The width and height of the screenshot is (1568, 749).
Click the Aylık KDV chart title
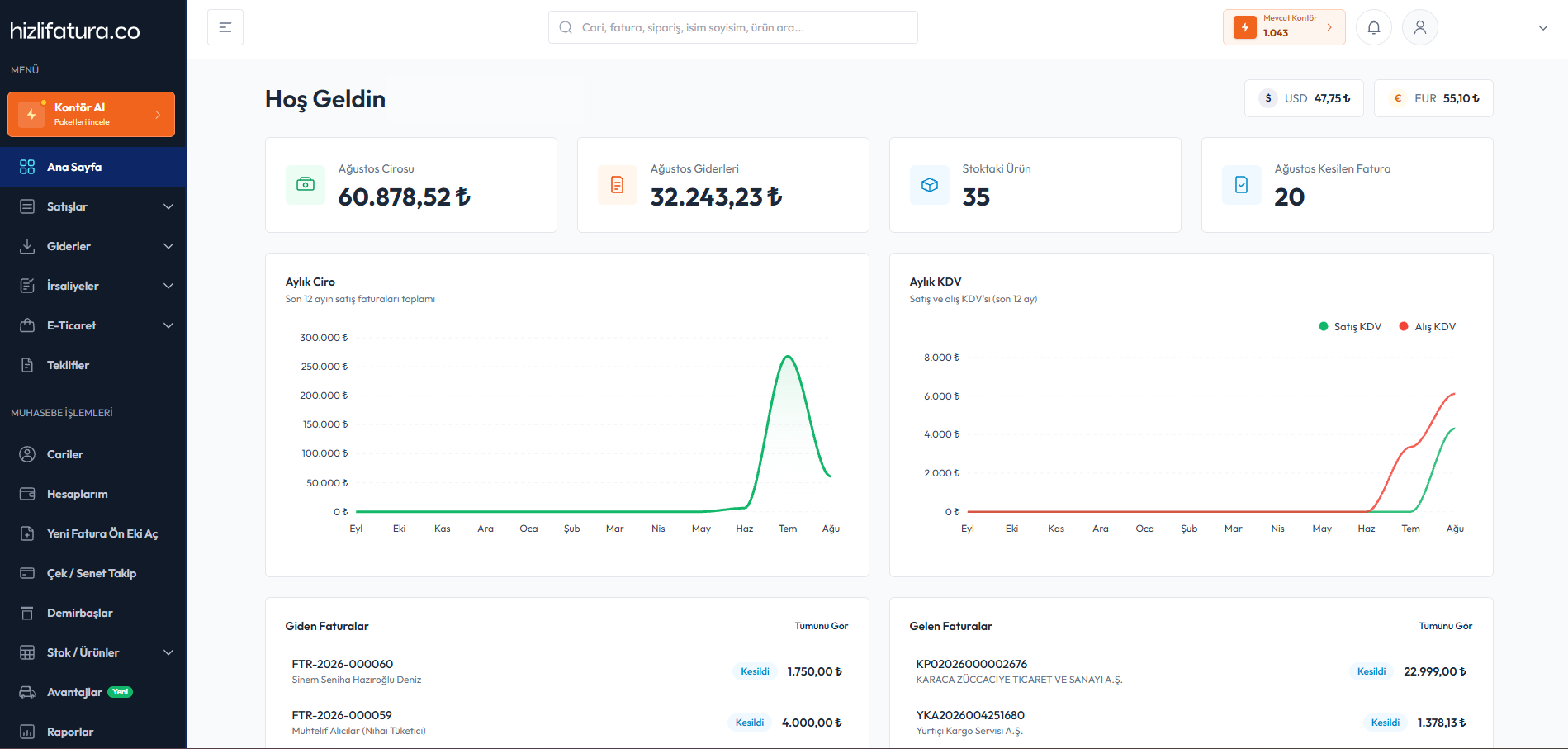936,282
